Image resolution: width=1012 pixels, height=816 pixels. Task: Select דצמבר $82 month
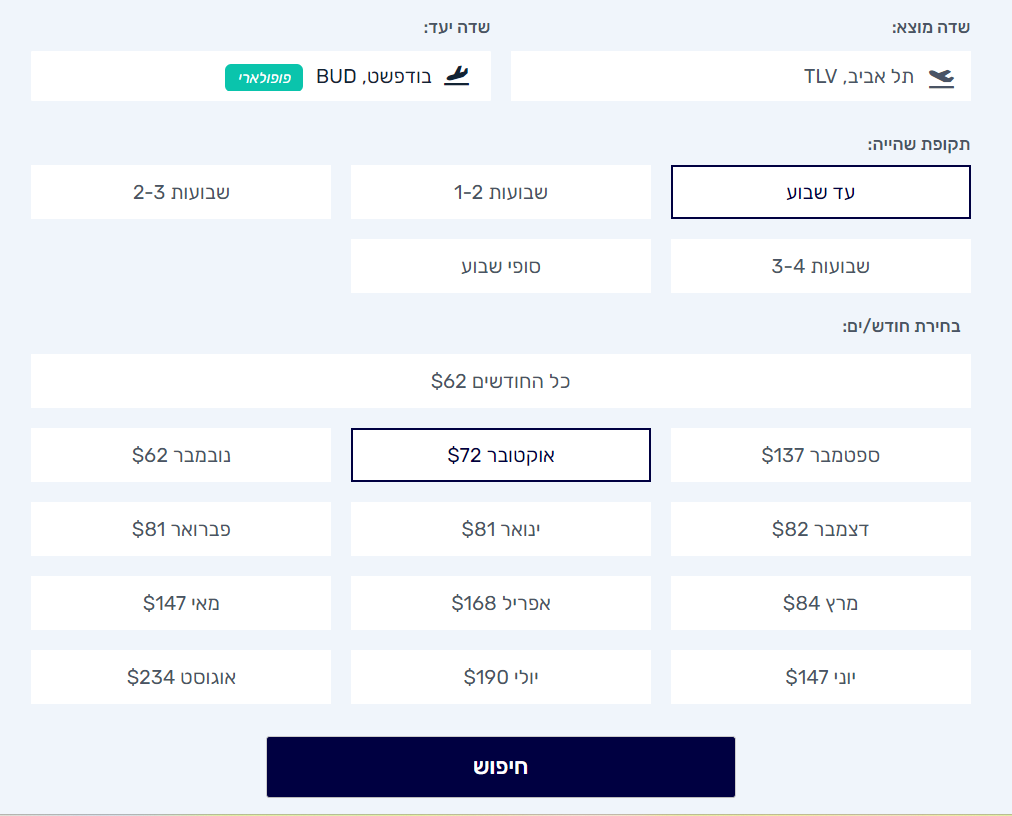(x=821, y=529)
